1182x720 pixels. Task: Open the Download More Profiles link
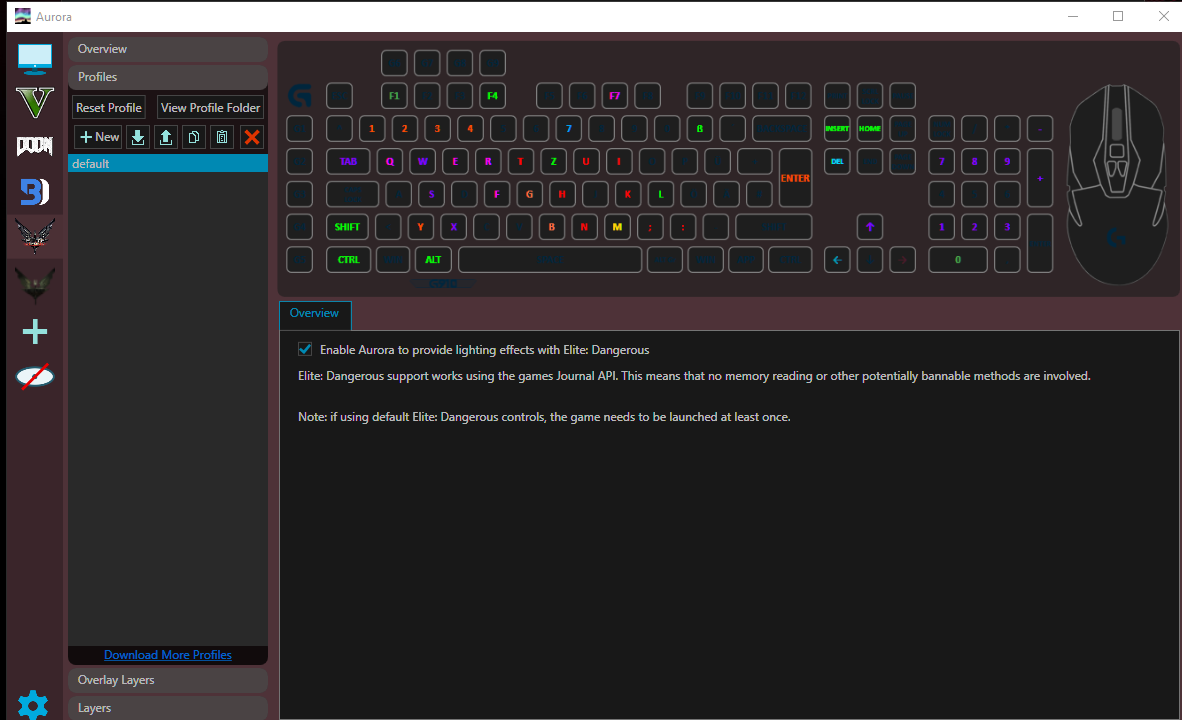click(x=167, y=655)
